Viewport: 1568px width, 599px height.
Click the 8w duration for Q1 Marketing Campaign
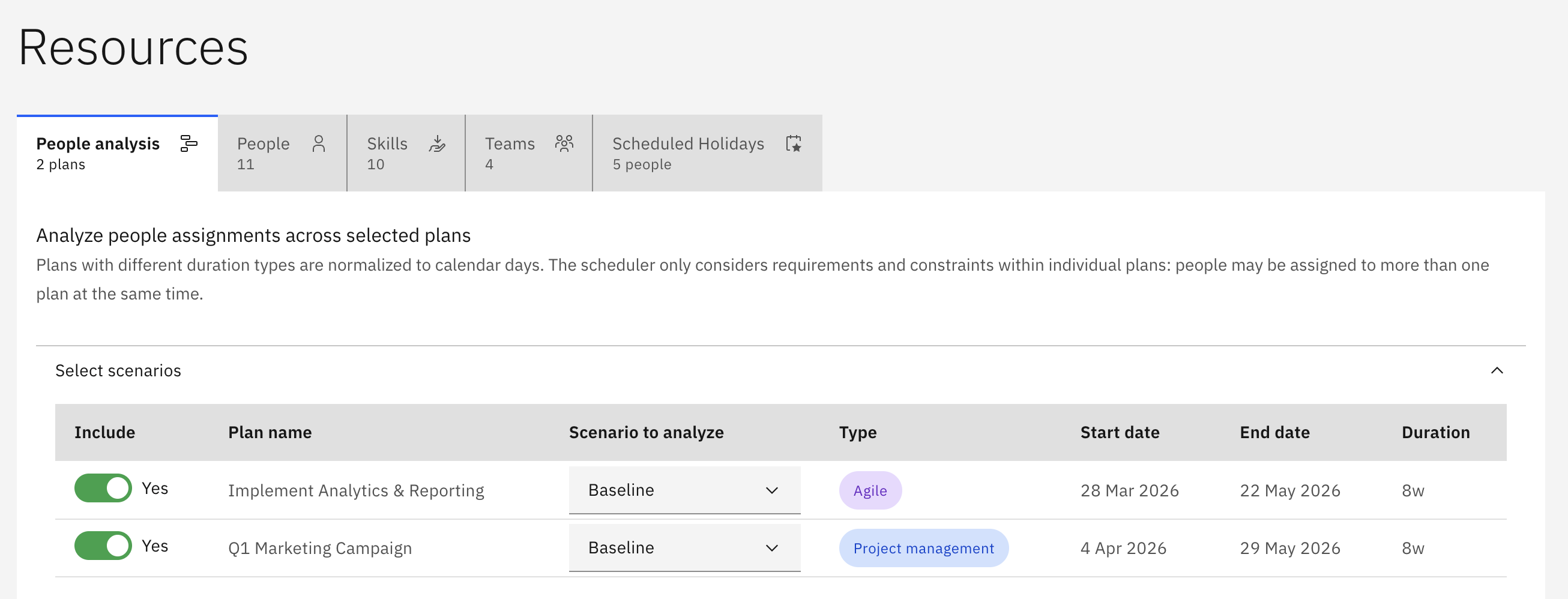pyautogui.click(x=1413, y=549)
